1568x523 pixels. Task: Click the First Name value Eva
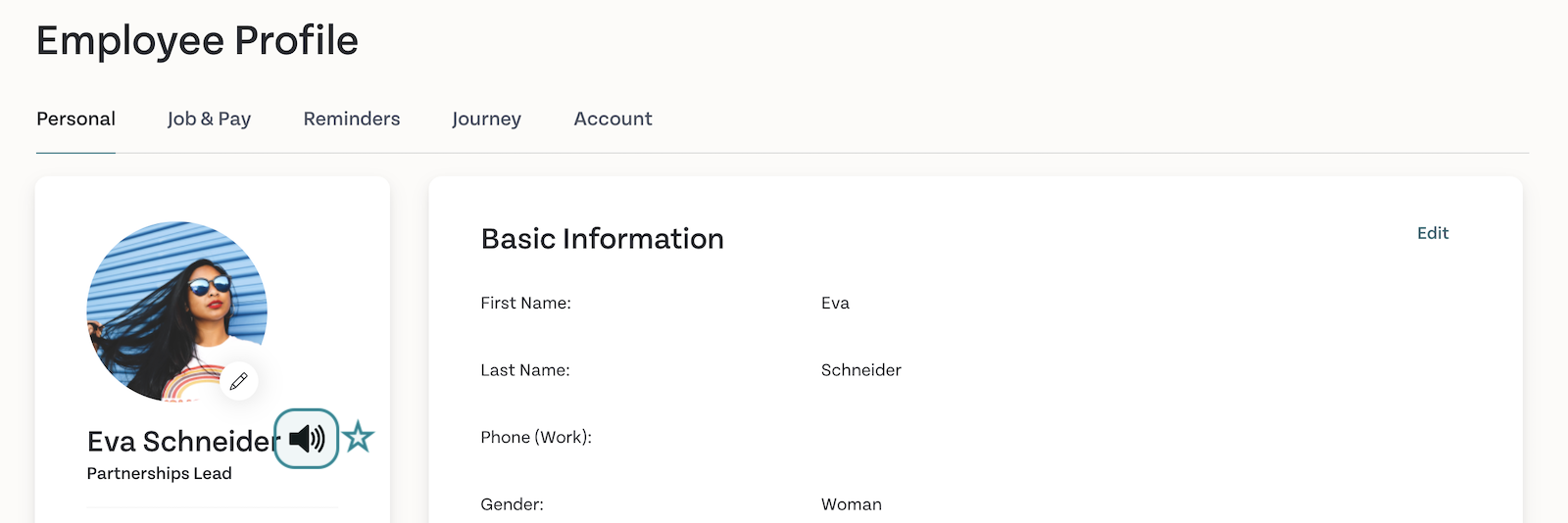(x=835, y=304)
